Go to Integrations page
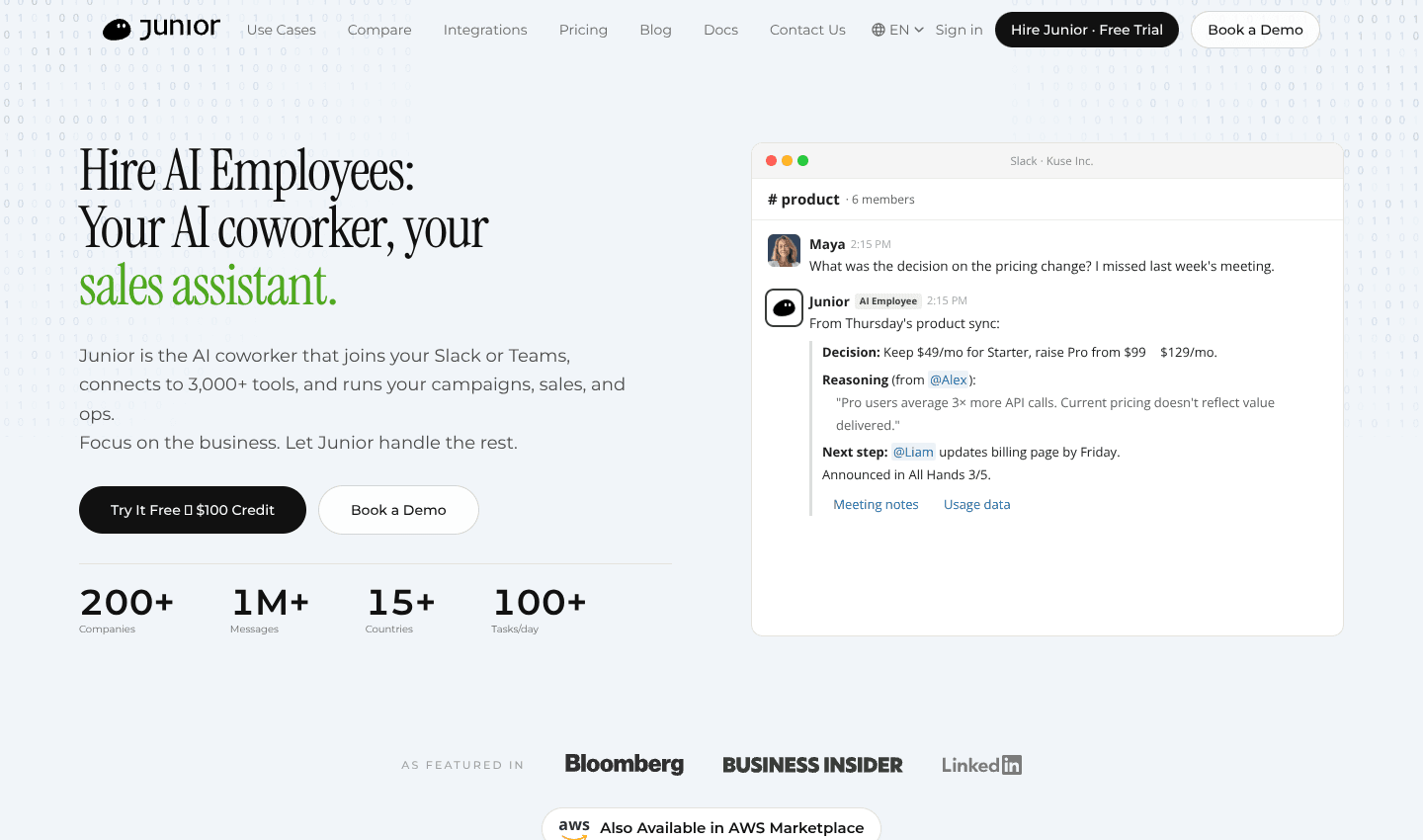 click(485, 30)
